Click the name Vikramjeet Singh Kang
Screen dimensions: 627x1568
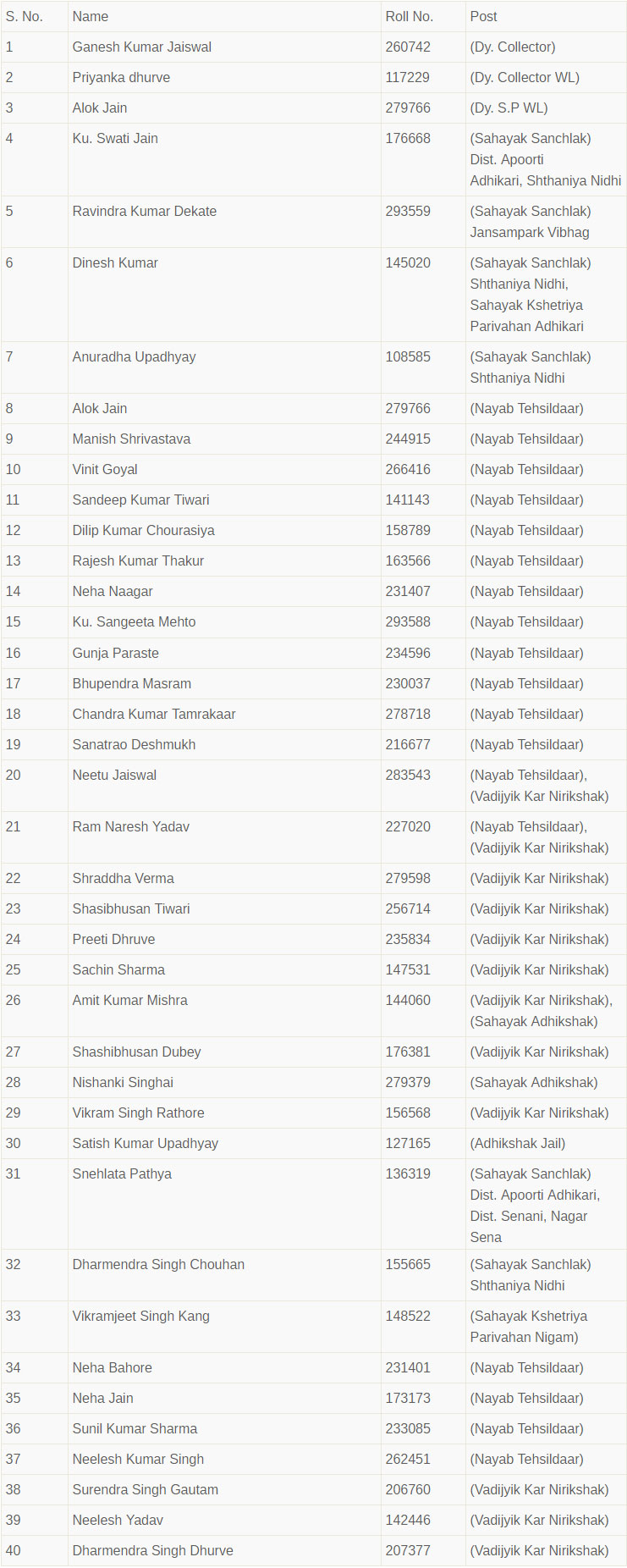click(x=141, y=1316)
